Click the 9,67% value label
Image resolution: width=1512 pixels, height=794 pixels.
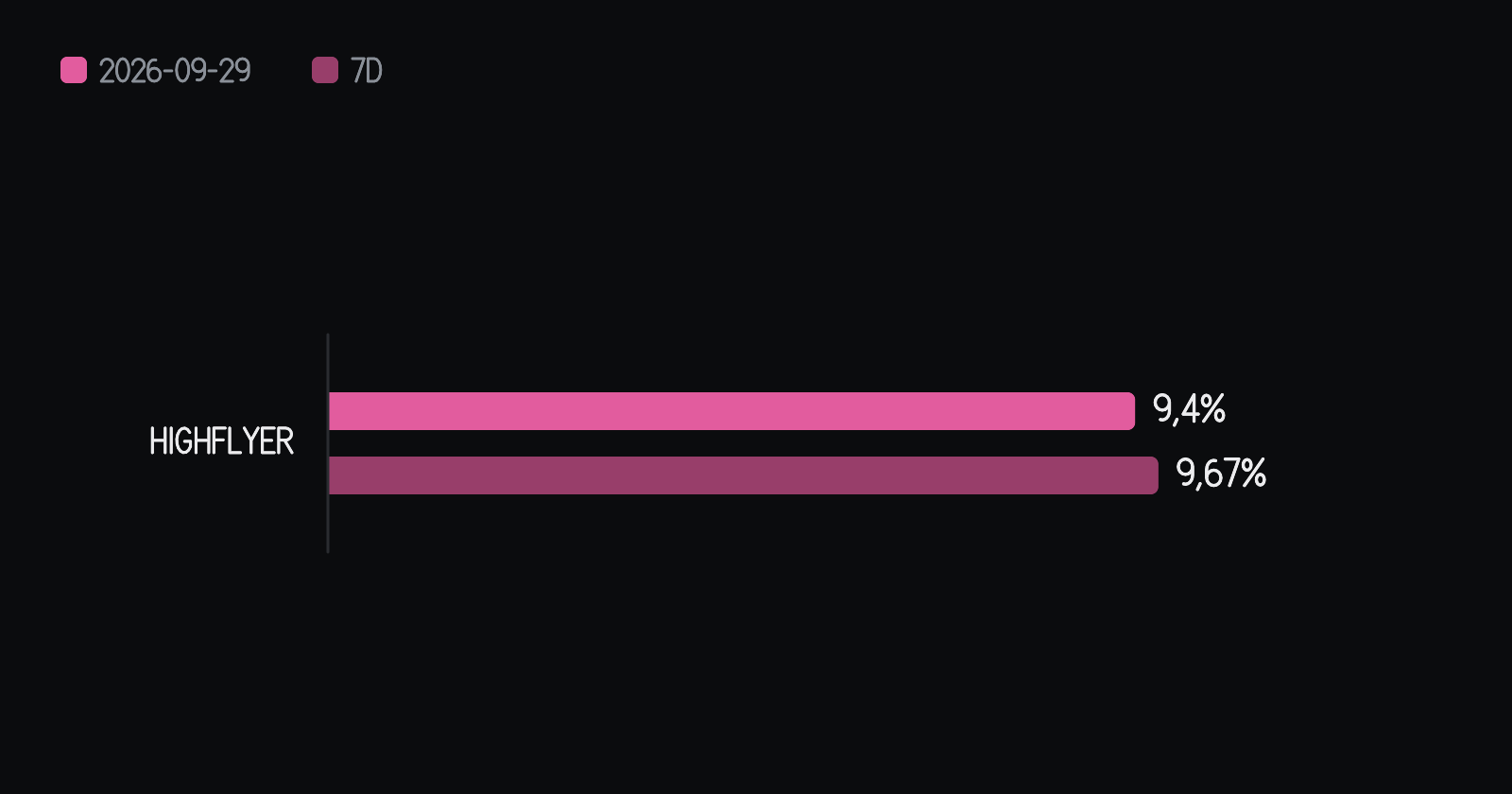pos(1221,474)
